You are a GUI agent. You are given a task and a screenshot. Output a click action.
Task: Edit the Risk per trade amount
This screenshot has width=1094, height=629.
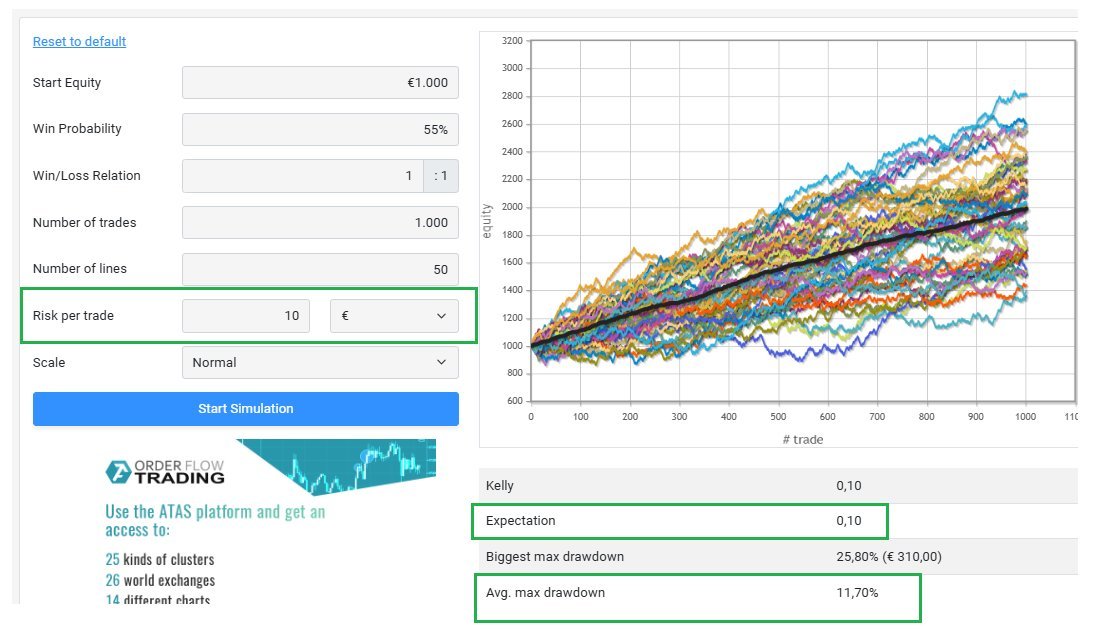(x=246, y=316)
